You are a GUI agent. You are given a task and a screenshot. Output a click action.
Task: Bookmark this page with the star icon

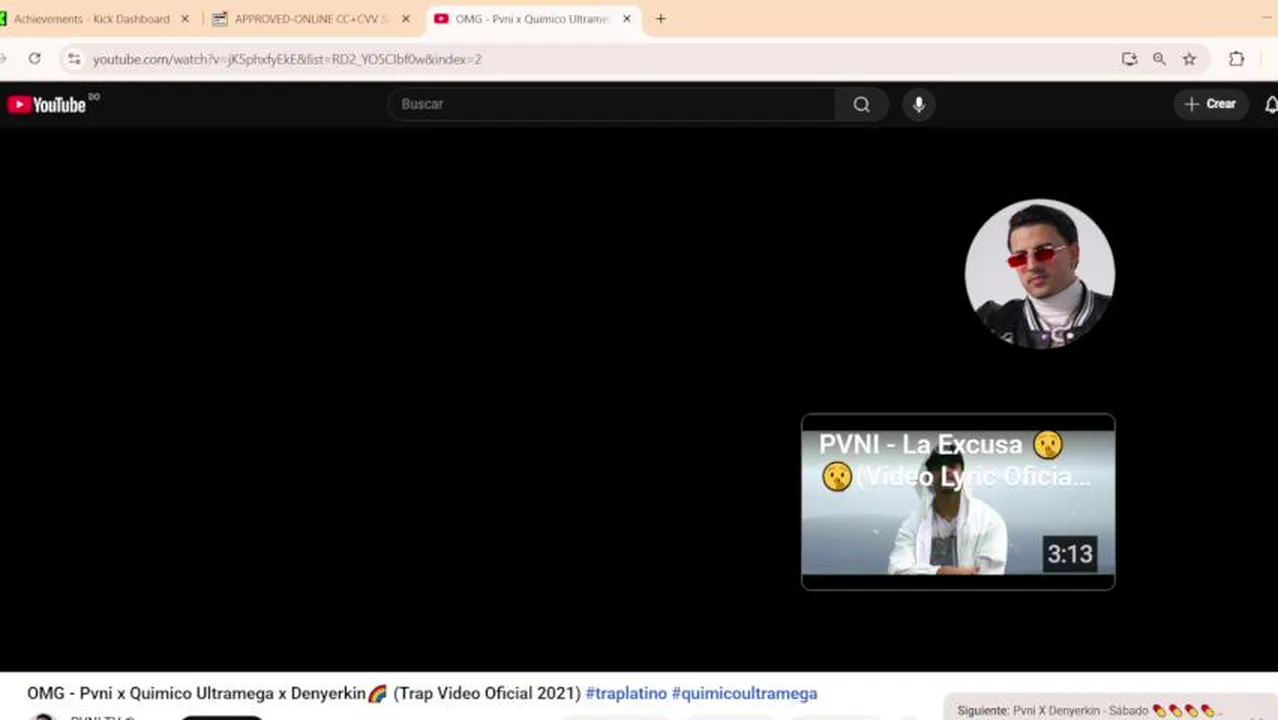(1189, 59)
